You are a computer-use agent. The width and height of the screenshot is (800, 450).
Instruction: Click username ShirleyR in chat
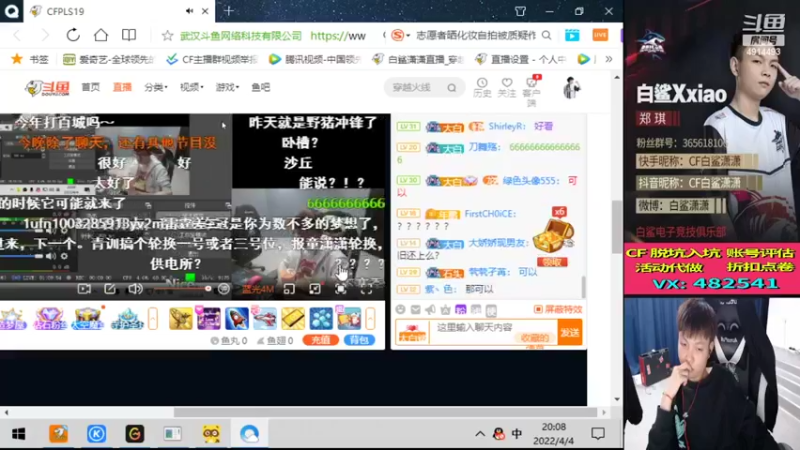click(x=507, y=126)
